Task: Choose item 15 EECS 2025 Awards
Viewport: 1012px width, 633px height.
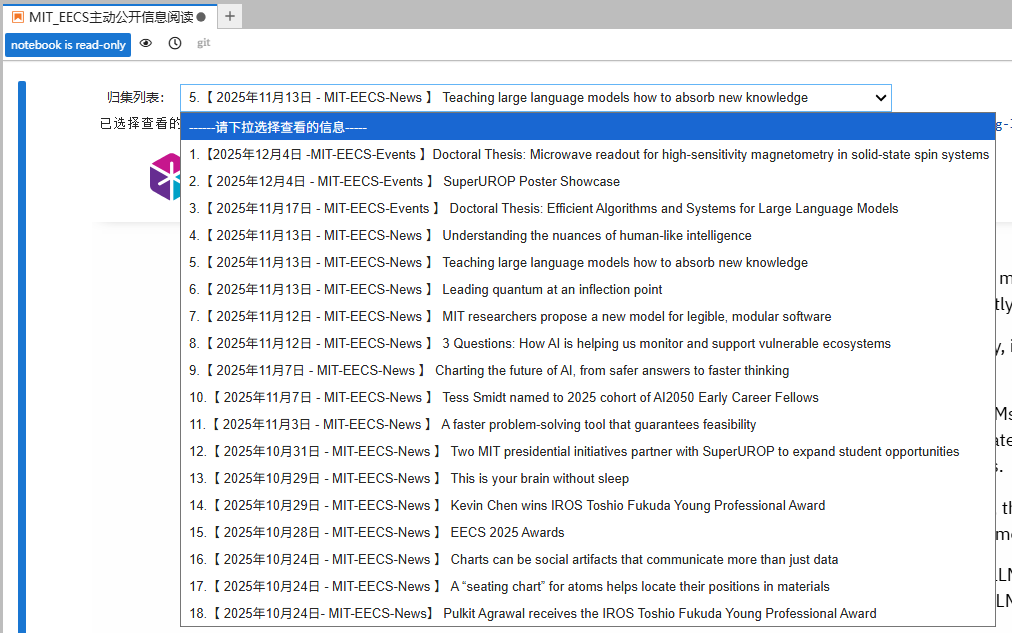Action: tap(588, 532)
